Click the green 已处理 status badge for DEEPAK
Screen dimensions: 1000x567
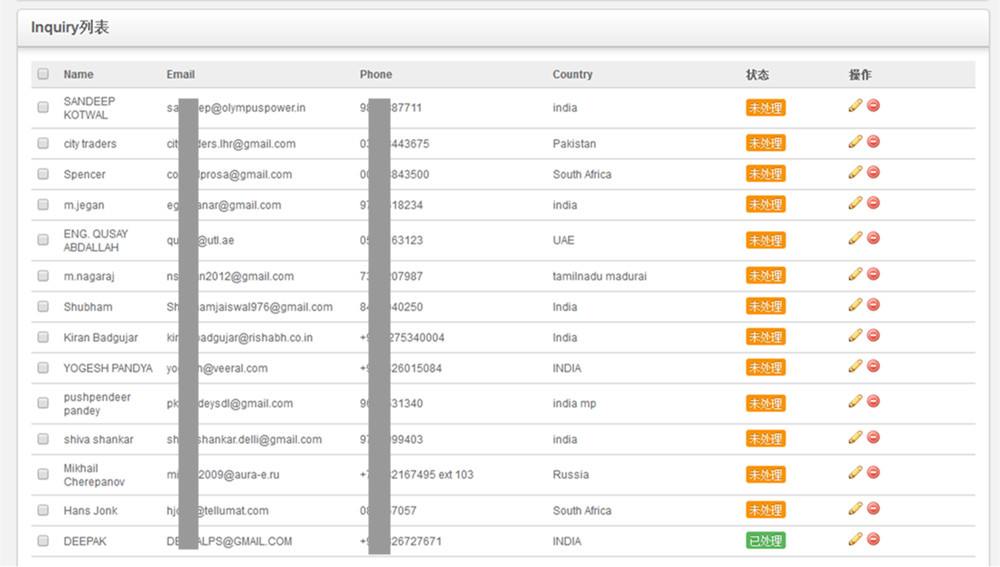[x=765, y=541]
